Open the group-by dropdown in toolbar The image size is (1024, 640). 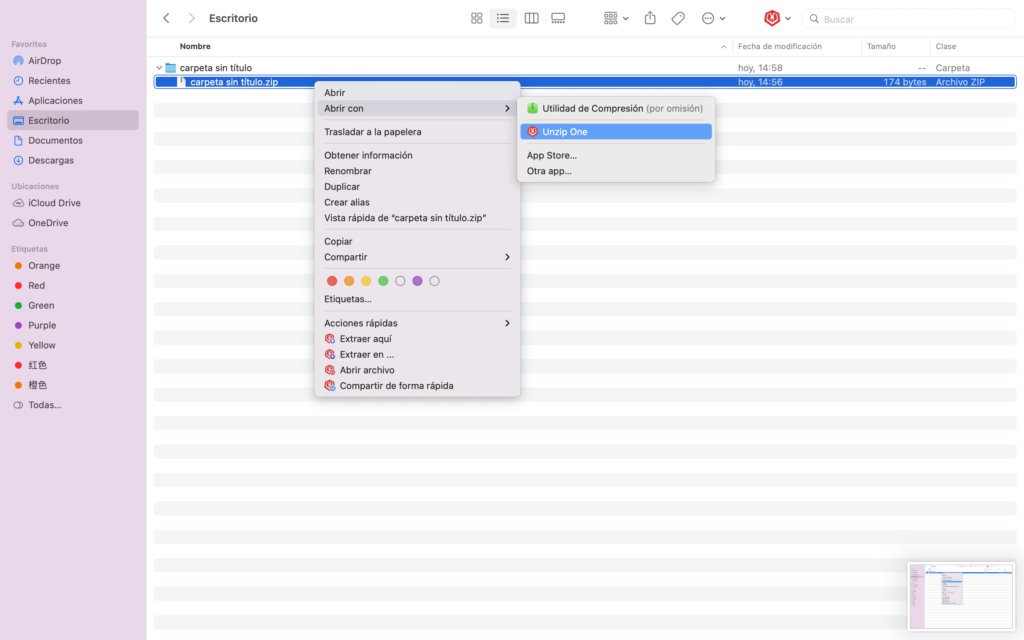tap(616, 18)
